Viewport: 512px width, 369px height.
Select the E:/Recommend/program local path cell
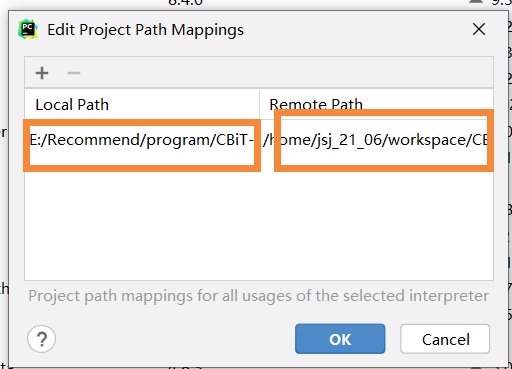(142, 140)
